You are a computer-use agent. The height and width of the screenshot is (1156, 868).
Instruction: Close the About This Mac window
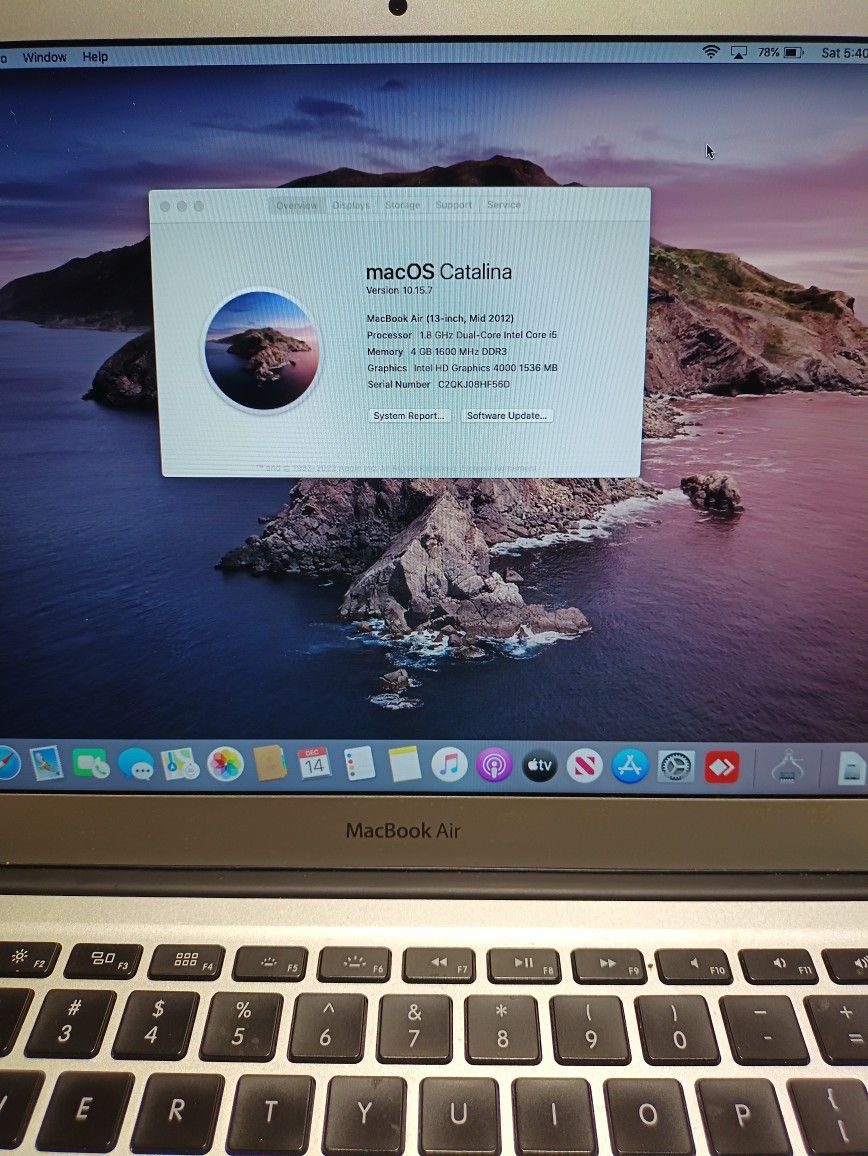[x=165, y=206]
